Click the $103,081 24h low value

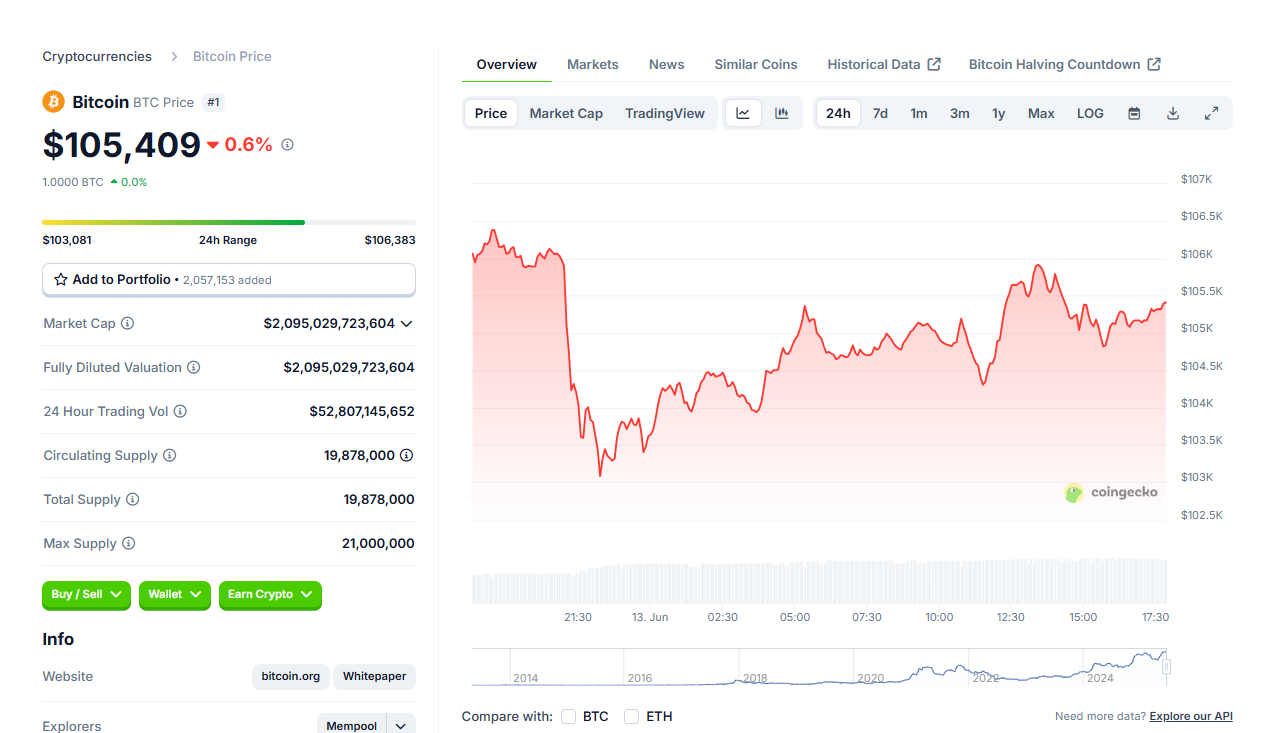coord(67,240)
